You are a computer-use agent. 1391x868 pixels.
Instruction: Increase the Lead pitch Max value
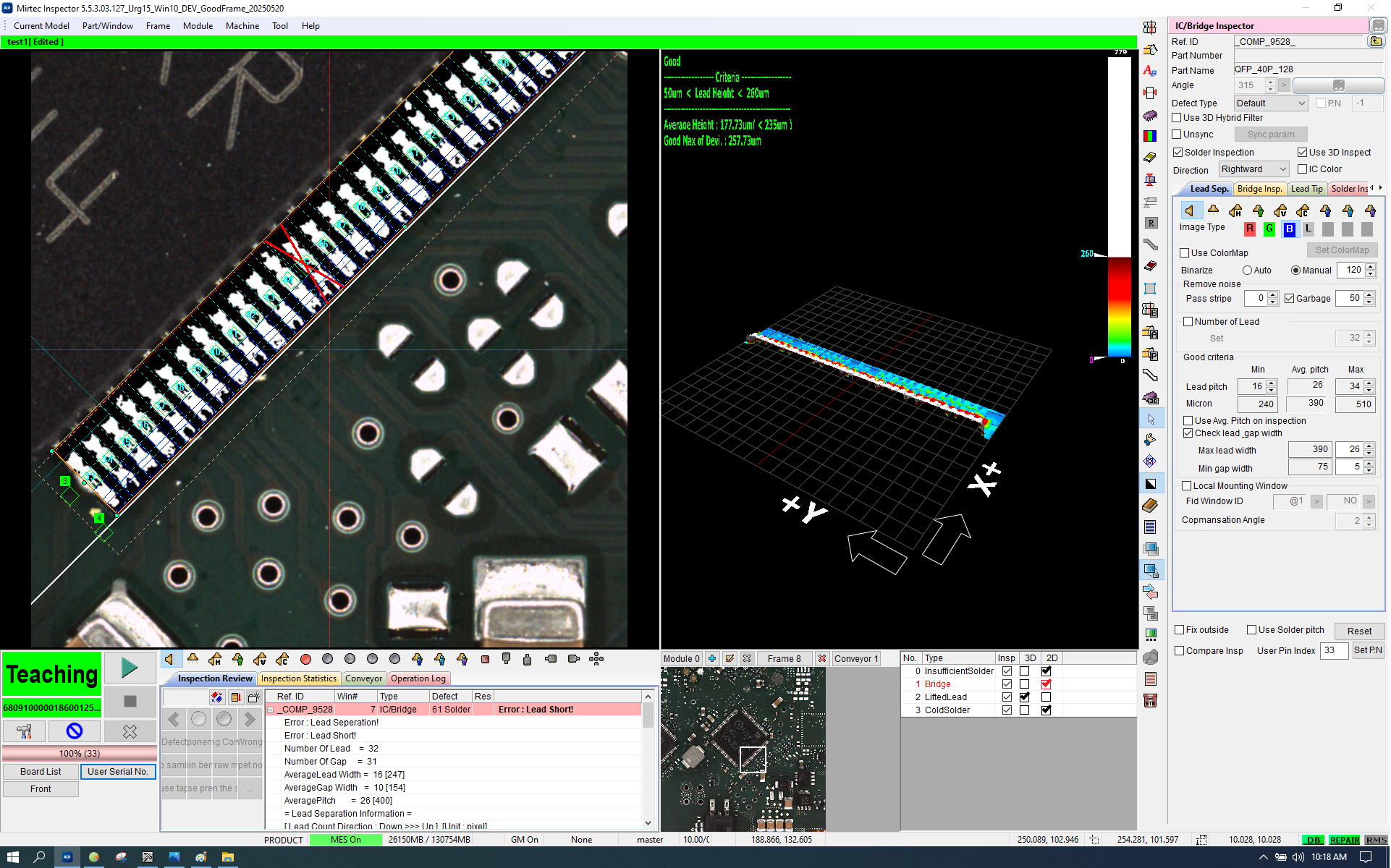(x=1369, y=383)
